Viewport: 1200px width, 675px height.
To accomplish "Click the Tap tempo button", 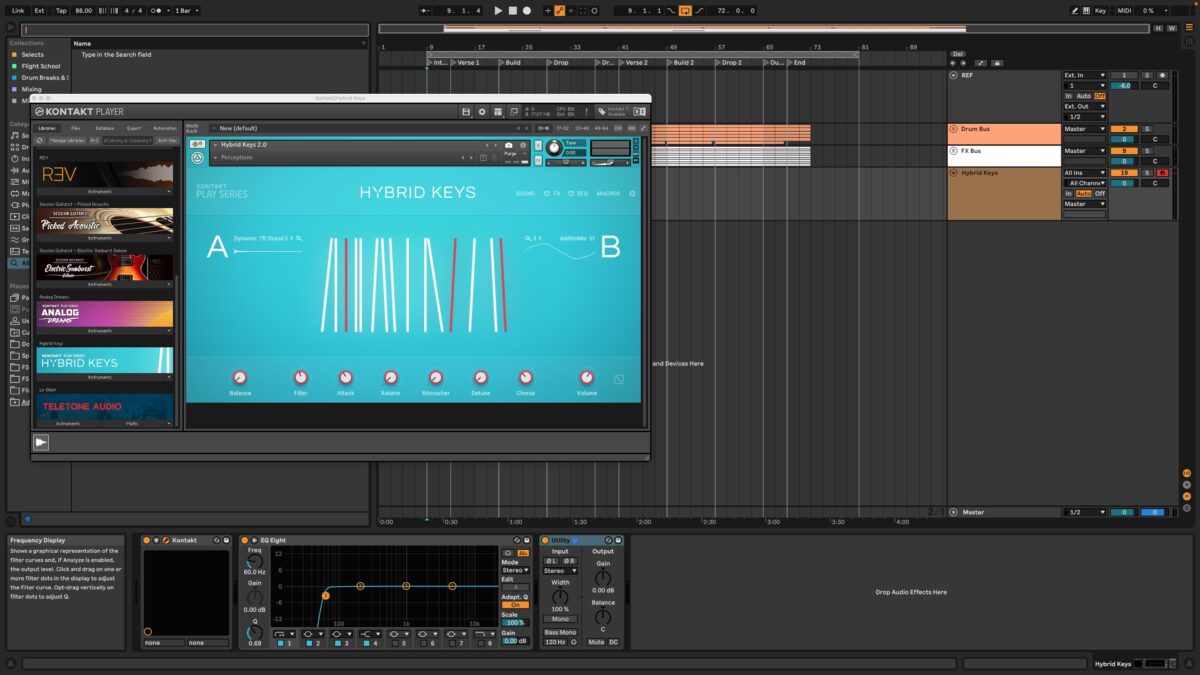I will pyautogui.click(x=61, y=10).
